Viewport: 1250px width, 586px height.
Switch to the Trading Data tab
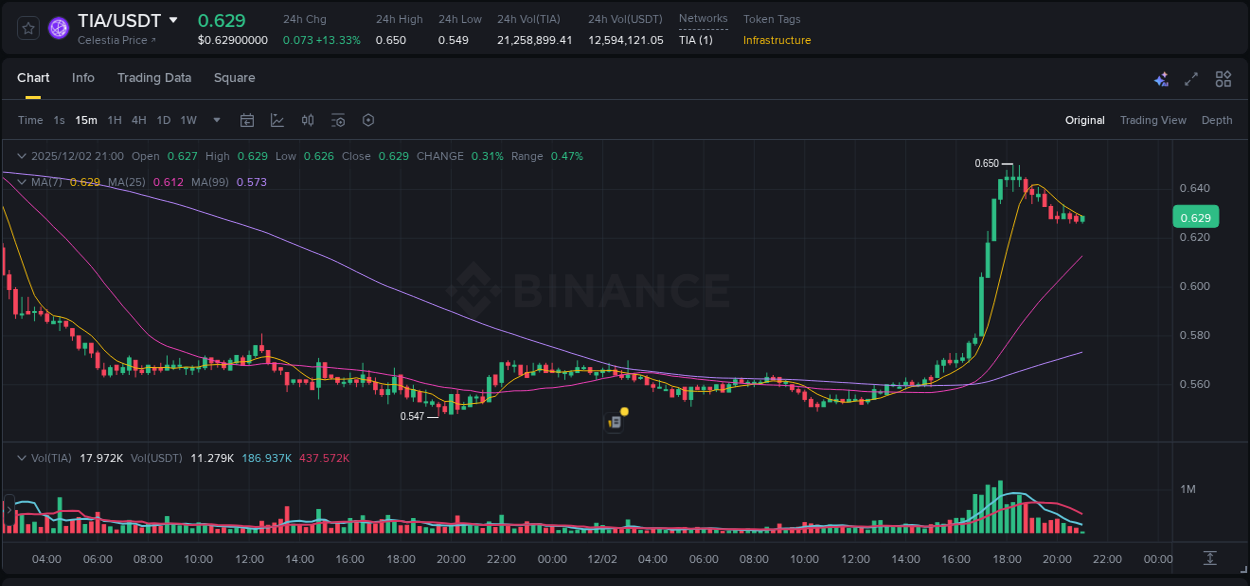coord(154,78)
